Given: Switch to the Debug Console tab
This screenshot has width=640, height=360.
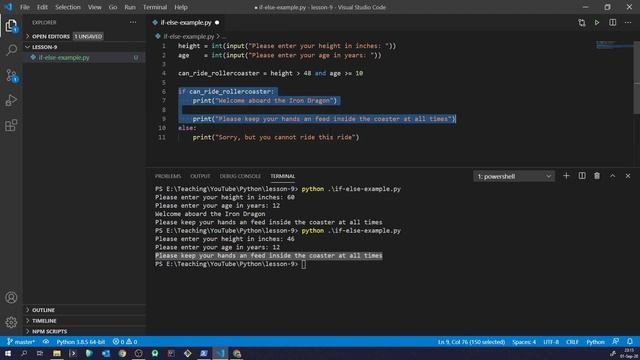Looking at the screenshot, I should click(x=240, y=176).
